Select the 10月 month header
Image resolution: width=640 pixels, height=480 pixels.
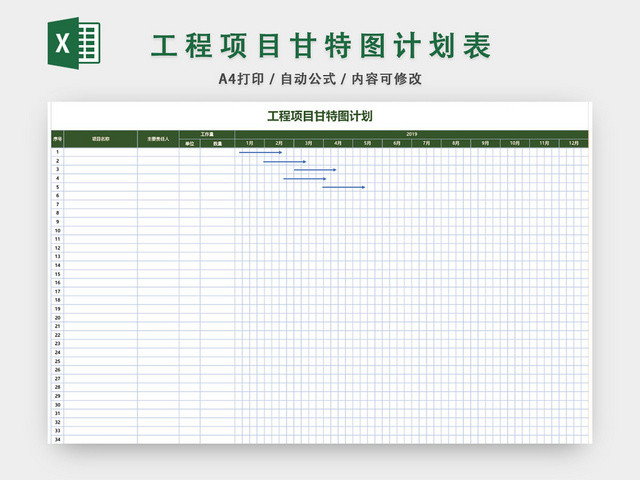tap(515, 143)
